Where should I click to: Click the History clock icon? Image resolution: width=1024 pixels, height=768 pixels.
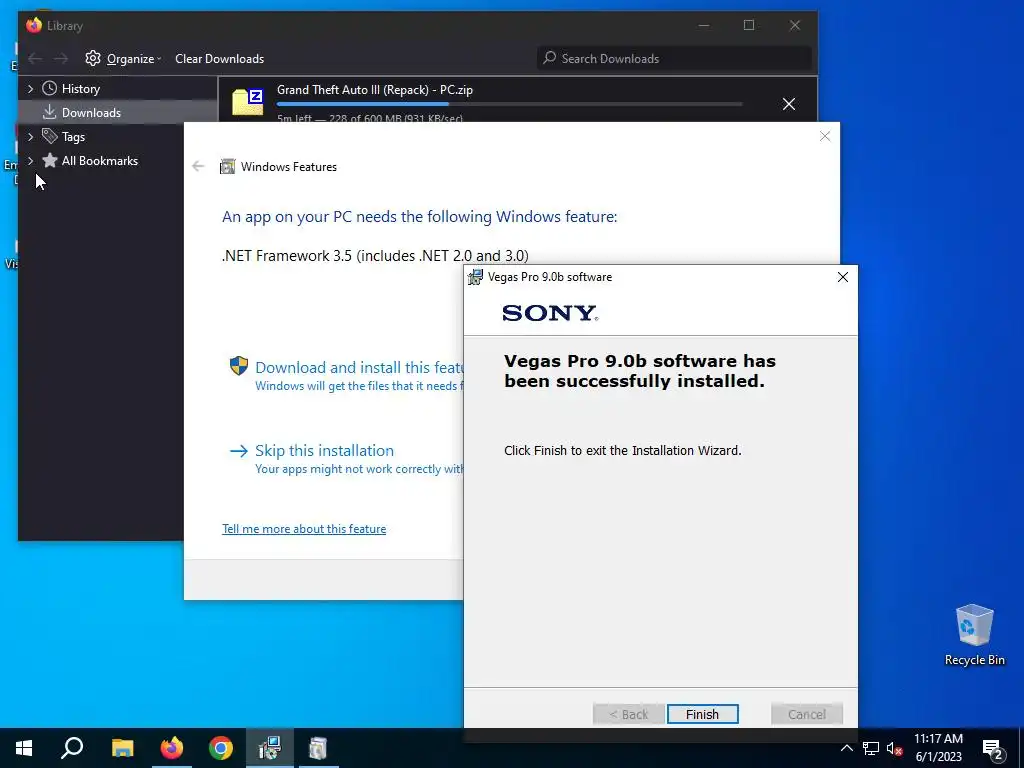click(x=50, y=88)
